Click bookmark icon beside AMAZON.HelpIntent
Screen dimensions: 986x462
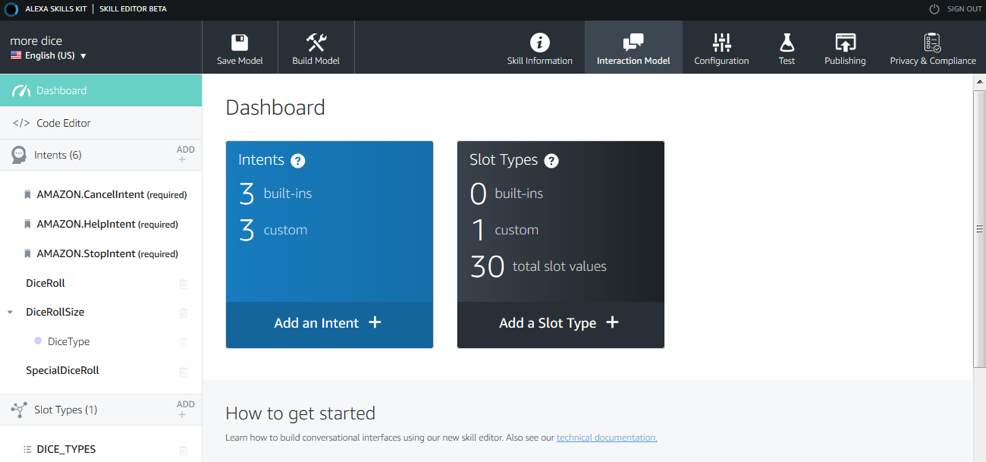pos(27,224)
